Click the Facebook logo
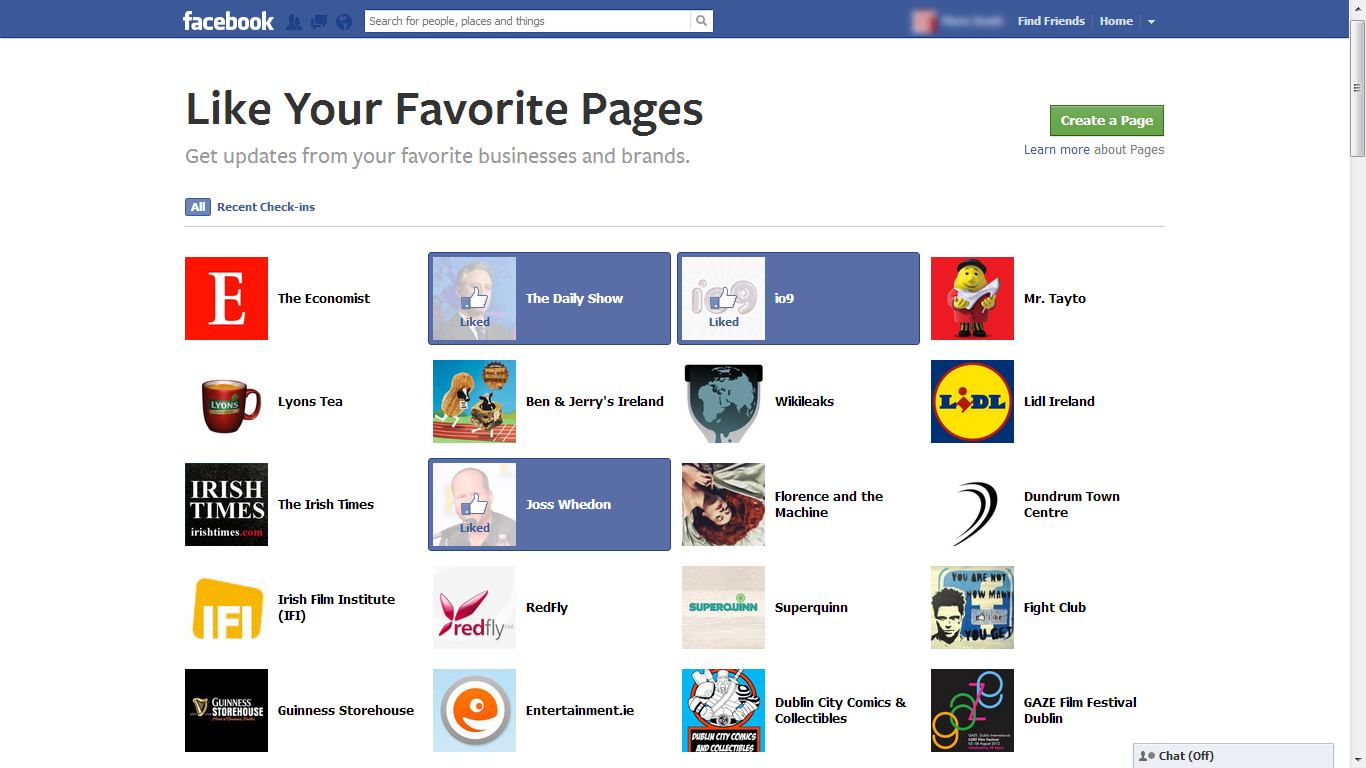 [228, 21]
